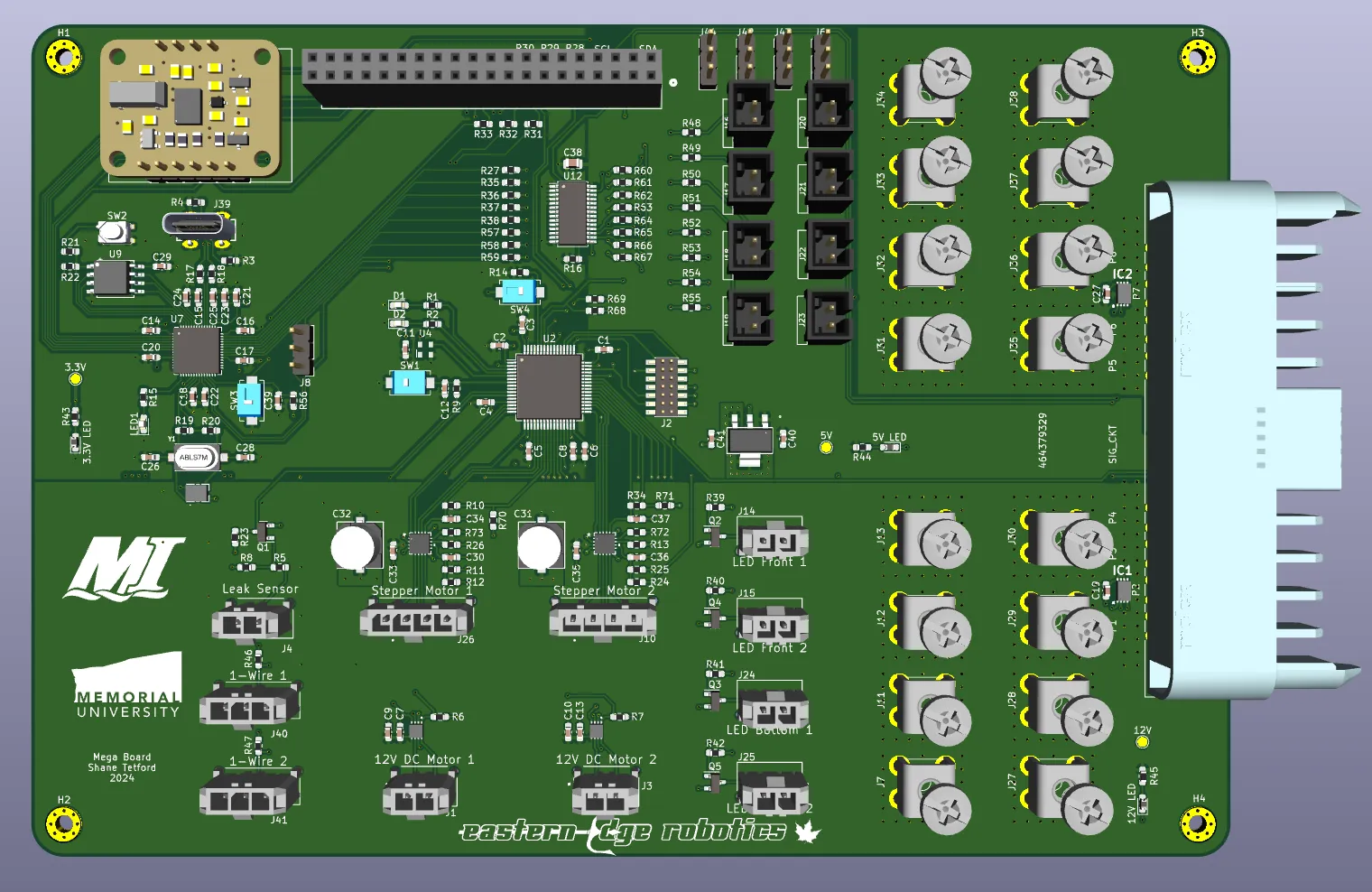Select the J41 1-Wire connector
Image resolution: width=1372 pixels, height=892 pixels.
[249, 794]
